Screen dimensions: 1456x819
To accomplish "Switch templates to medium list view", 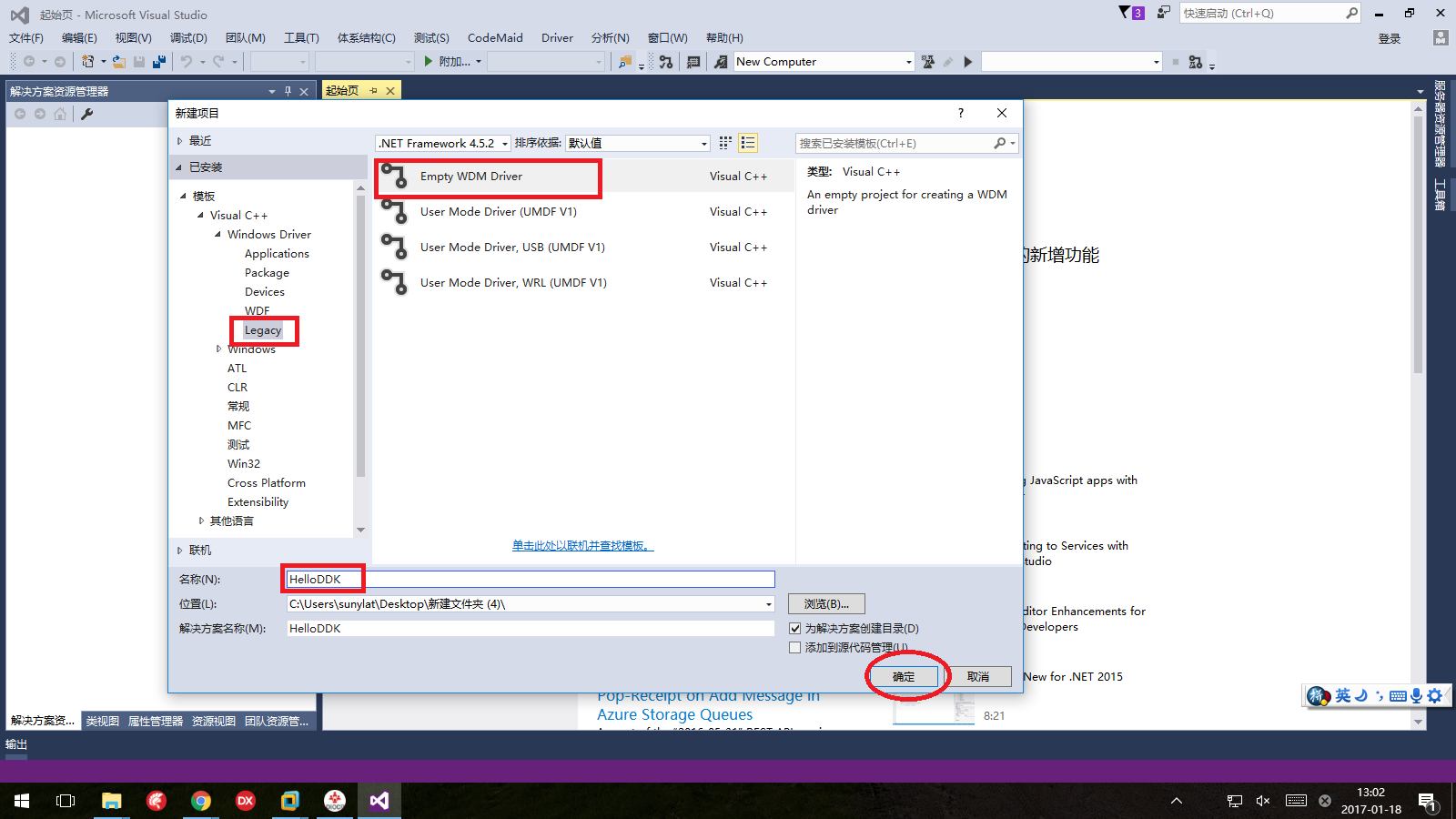I will (748, 143).
